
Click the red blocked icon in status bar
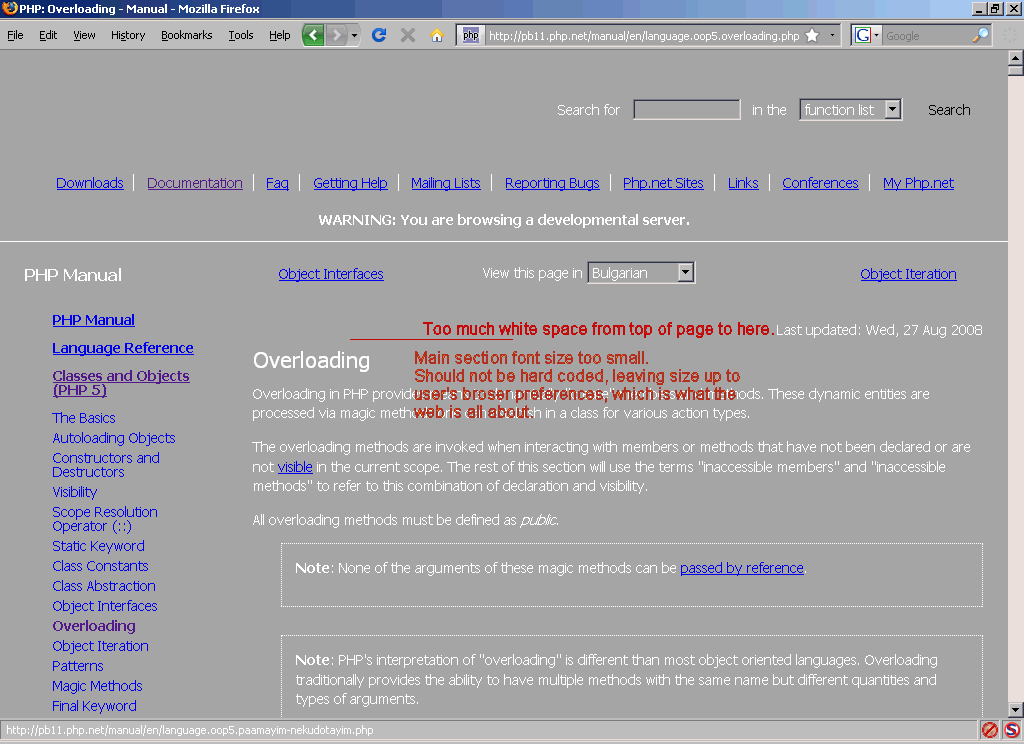990,730
